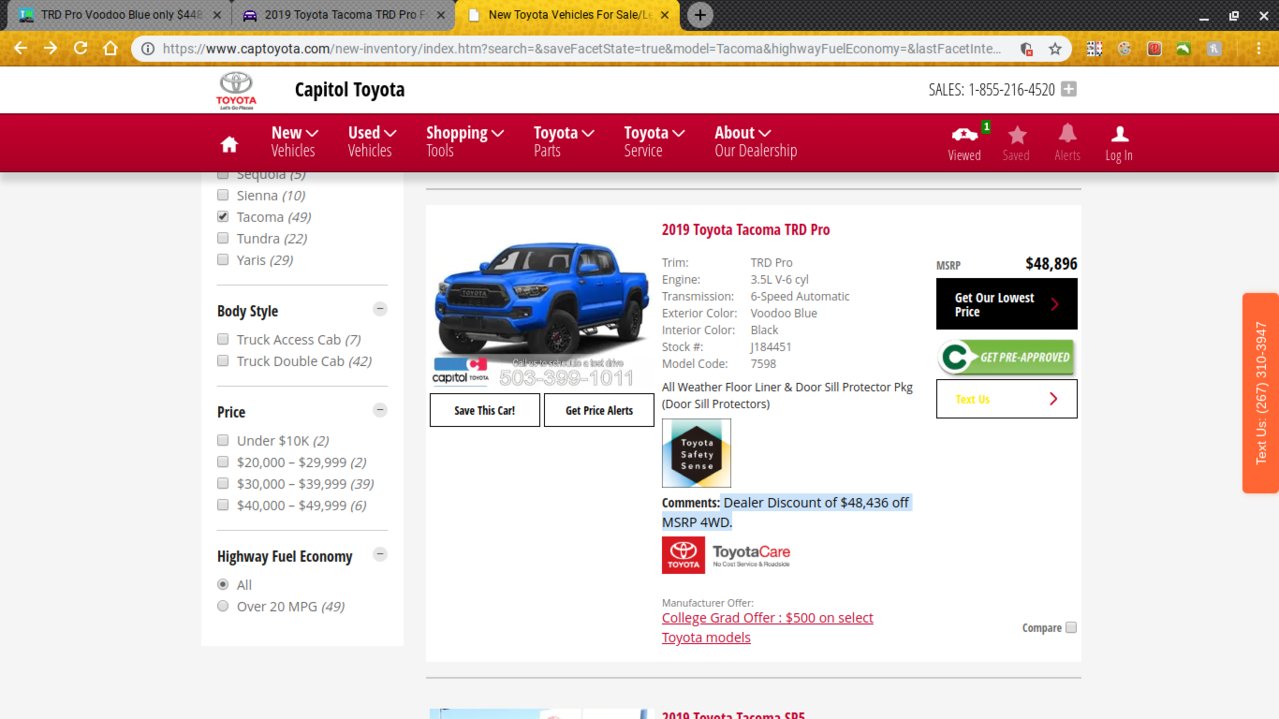This screenshot has width=1279, height=719.
Task: View site information icon in address bar
Action: tap(148, 48)
